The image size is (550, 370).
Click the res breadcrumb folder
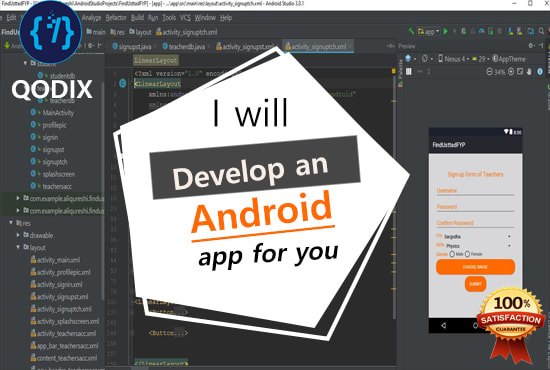[118, 32]
